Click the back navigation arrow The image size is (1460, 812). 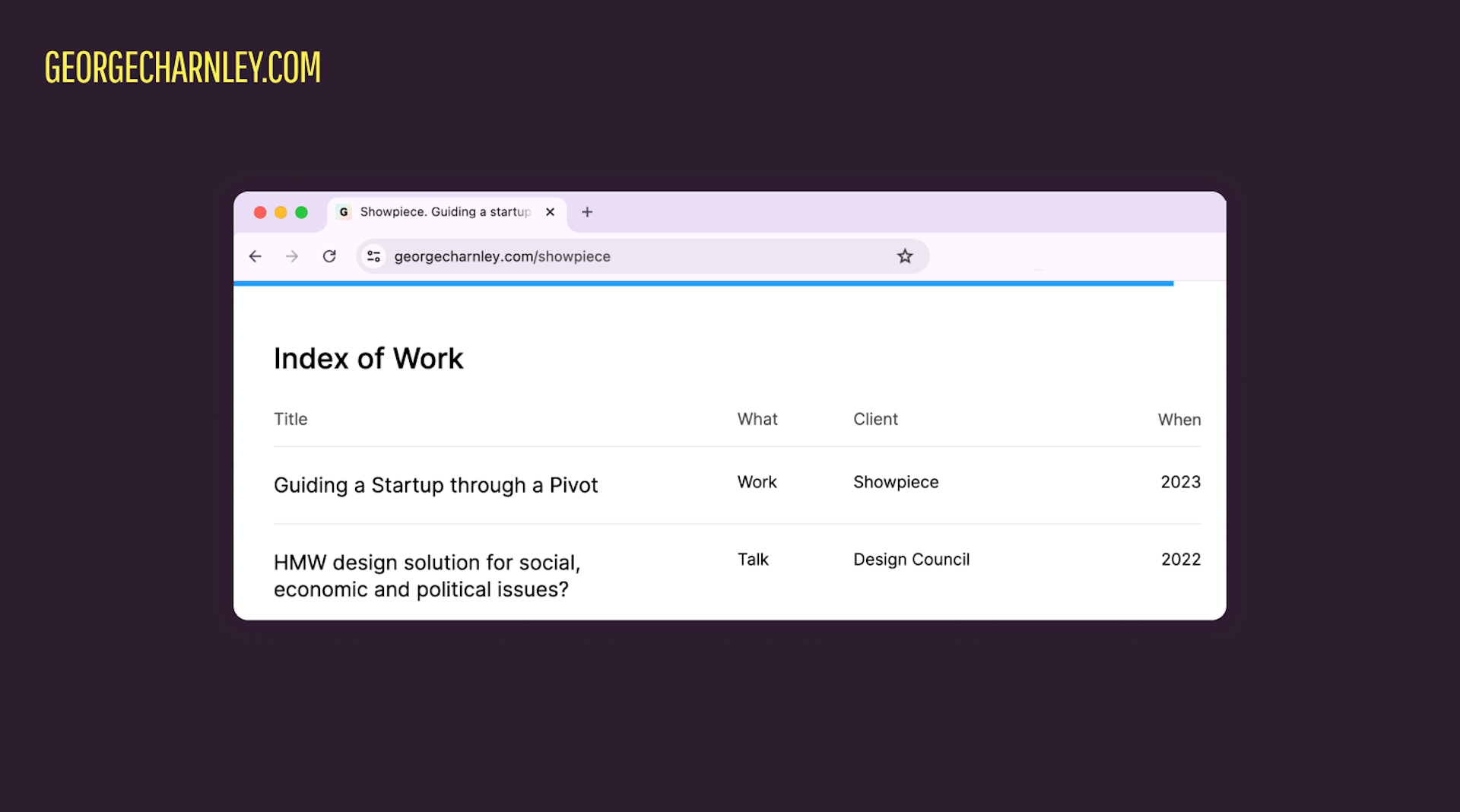(255, 256)
